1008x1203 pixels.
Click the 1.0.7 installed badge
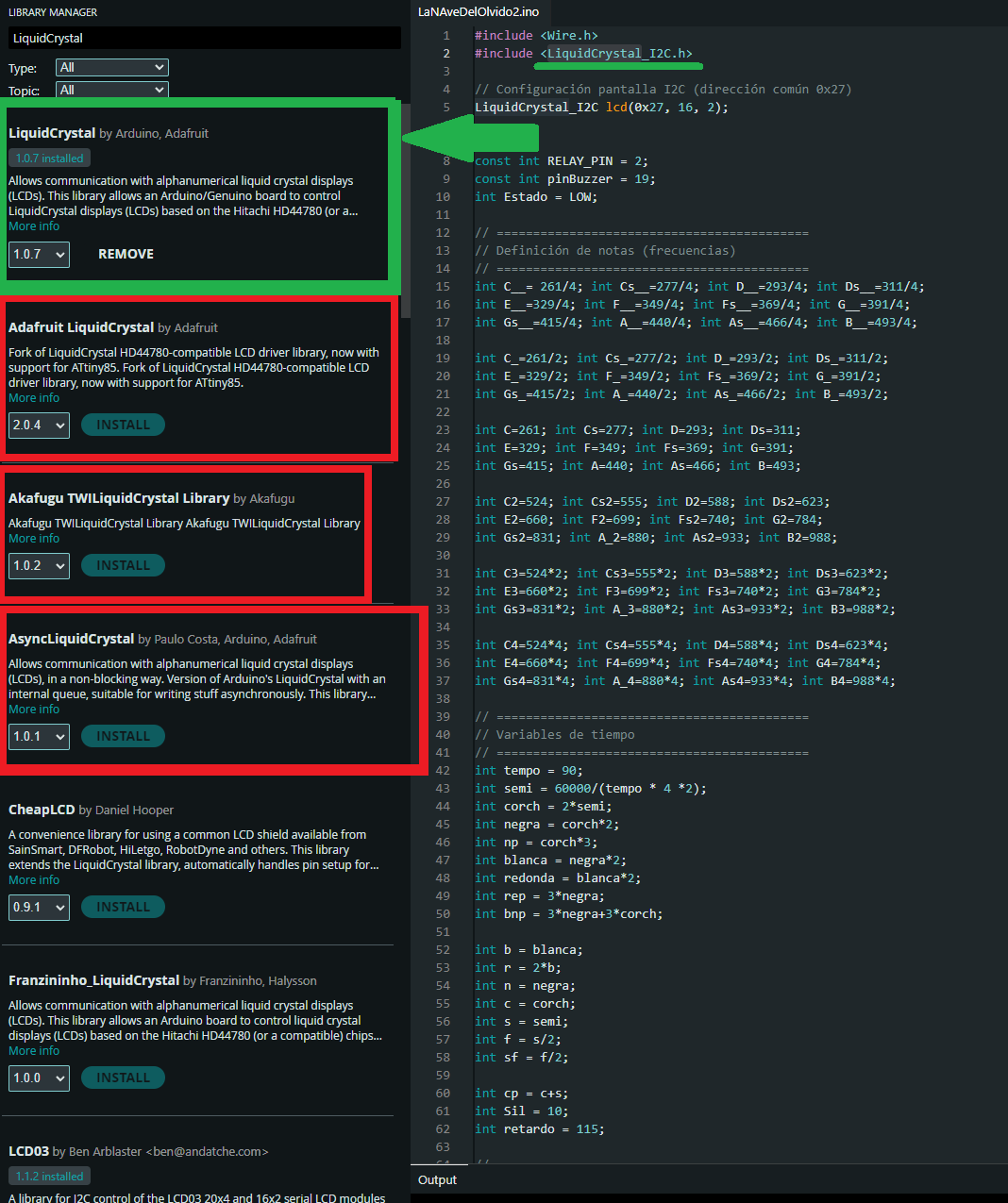[49, 159]
